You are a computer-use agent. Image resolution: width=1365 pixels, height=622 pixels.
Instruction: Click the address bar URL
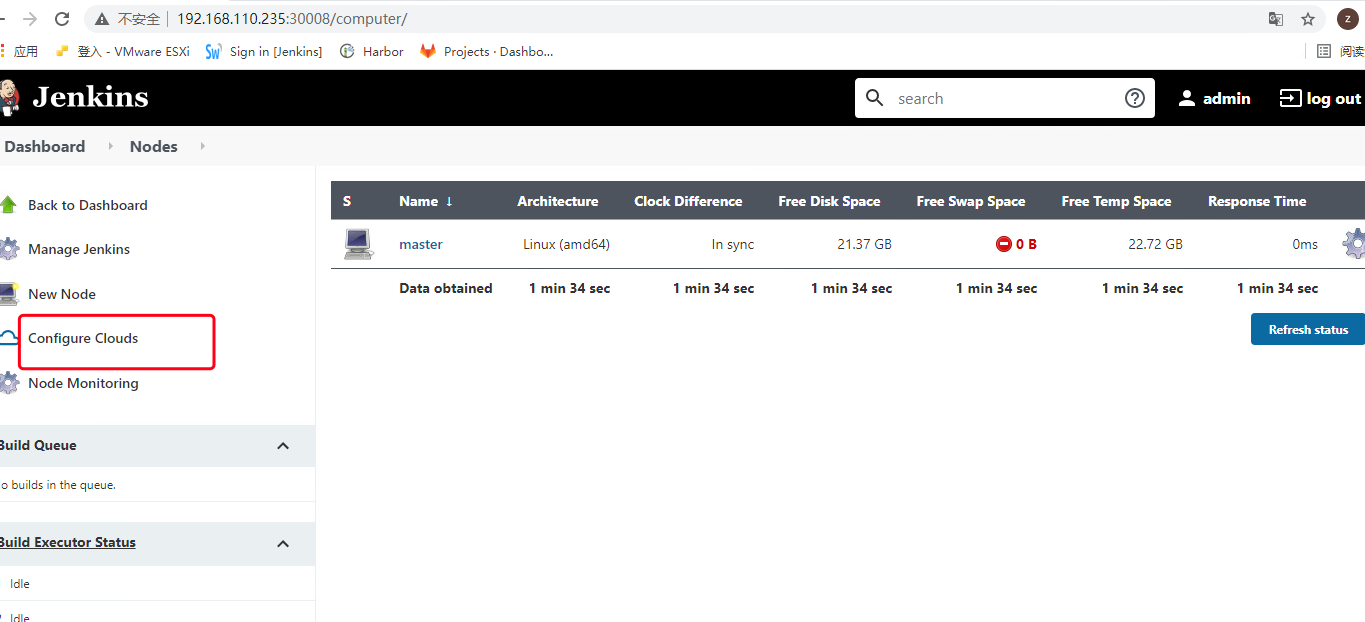(x=292, y=19)
